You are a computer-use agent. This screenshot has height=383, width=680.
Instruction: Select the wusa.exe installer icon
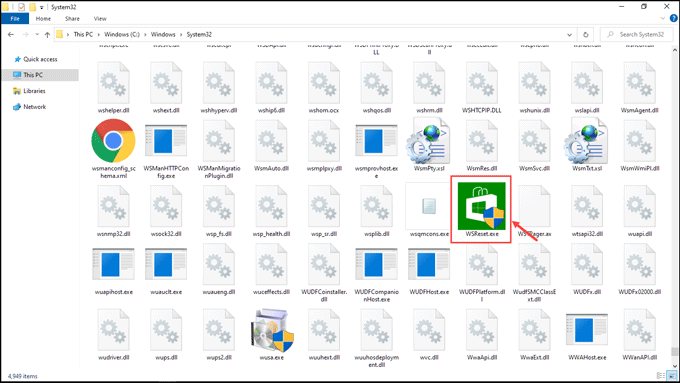pos(272,330)
